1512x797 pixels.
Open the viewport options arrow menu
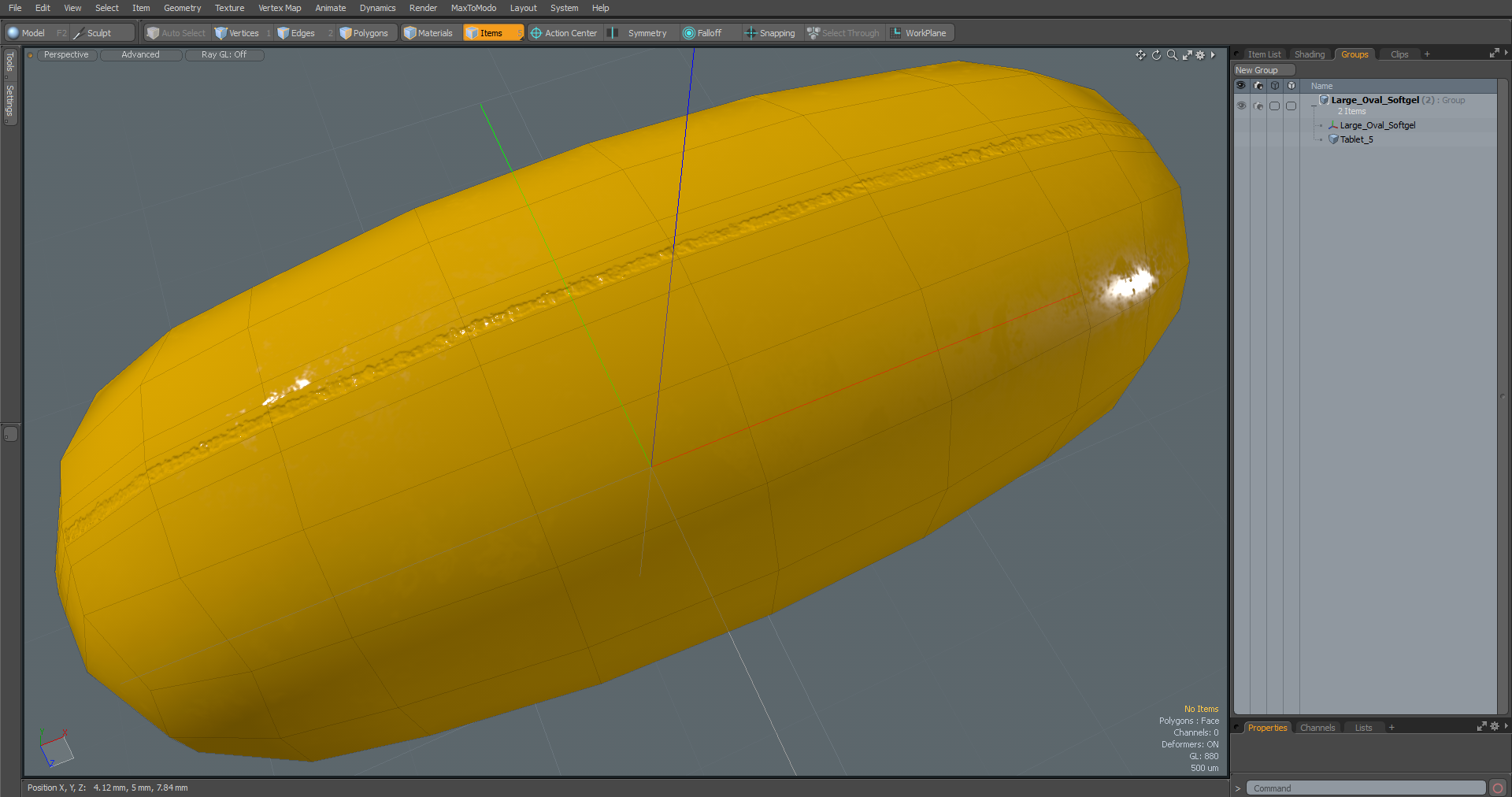click(x=1213, y=55)
